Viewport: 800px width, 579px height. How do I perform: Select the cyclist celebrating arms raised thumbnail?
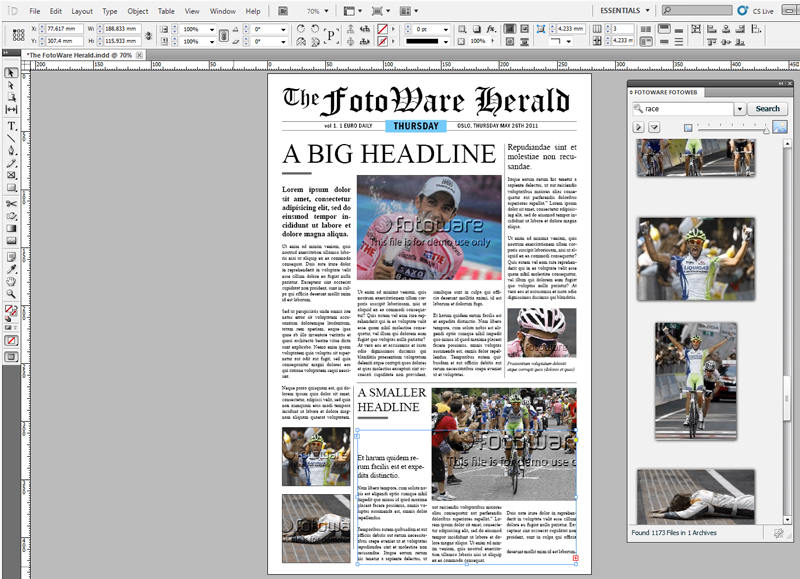(x=696, y=259)
